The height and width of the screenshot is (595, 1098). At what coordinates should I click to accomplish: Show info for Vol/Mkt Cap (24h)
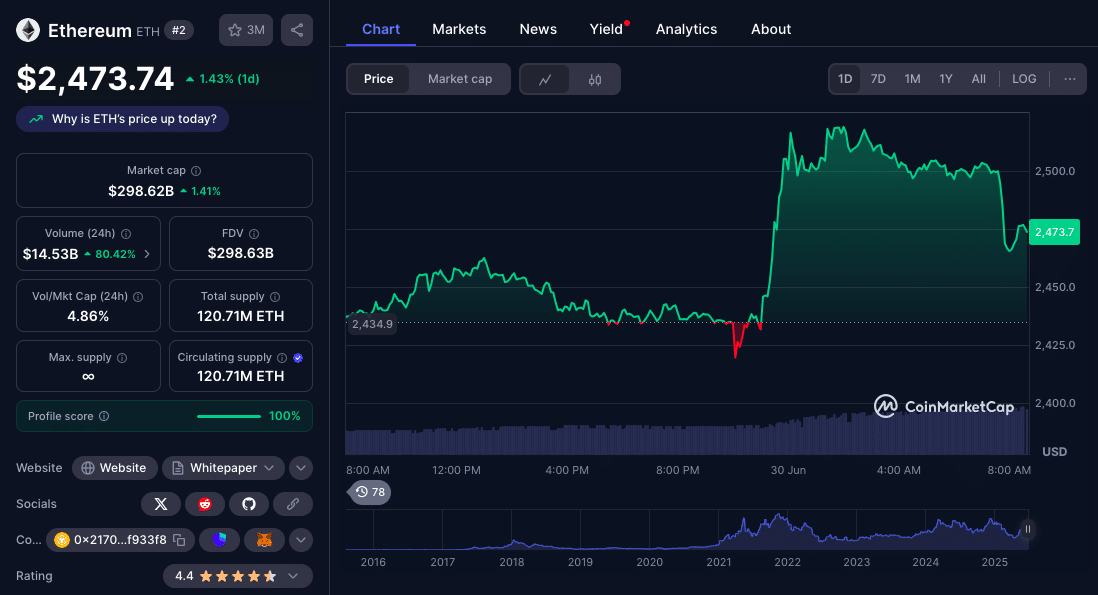138,297
